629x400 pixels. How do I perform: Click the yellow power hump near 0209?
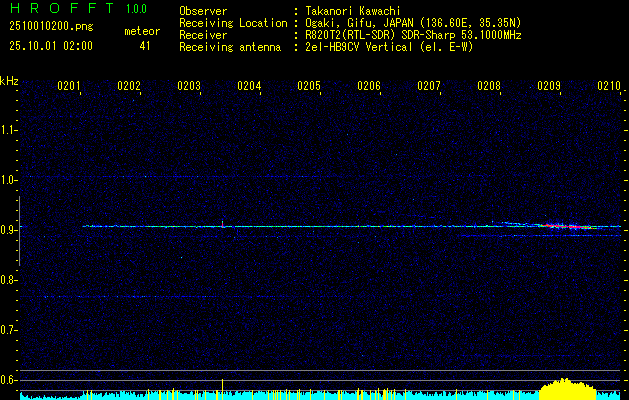pos(567,389)
